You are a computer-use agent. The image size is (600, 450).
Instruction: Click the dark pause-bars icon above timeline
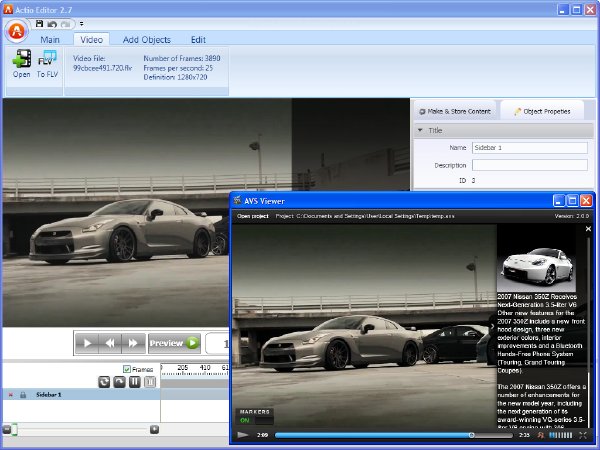135,382
